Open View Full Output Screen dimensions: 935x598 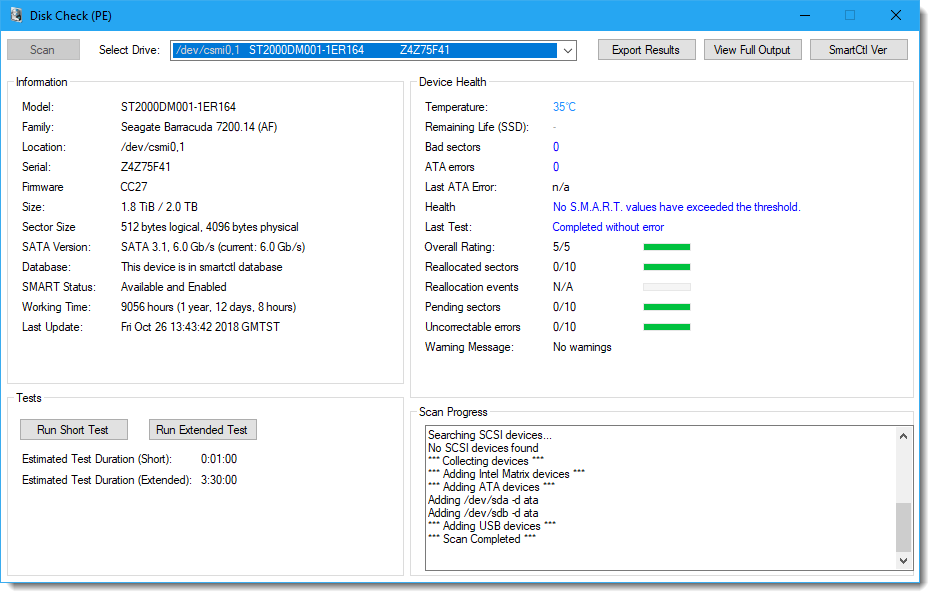point(752,50)
